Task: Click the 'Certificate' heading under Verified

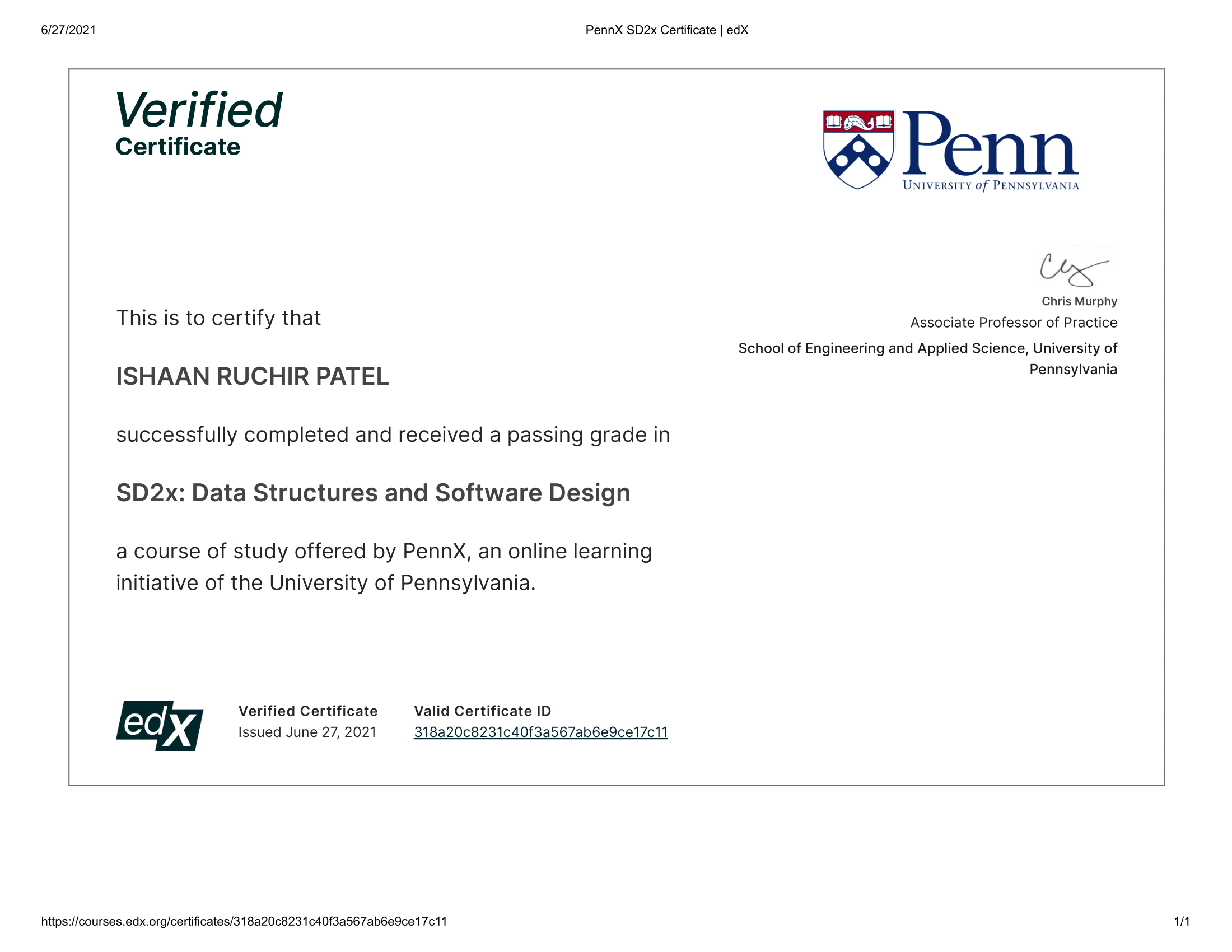Action: (x=178, y=147)
